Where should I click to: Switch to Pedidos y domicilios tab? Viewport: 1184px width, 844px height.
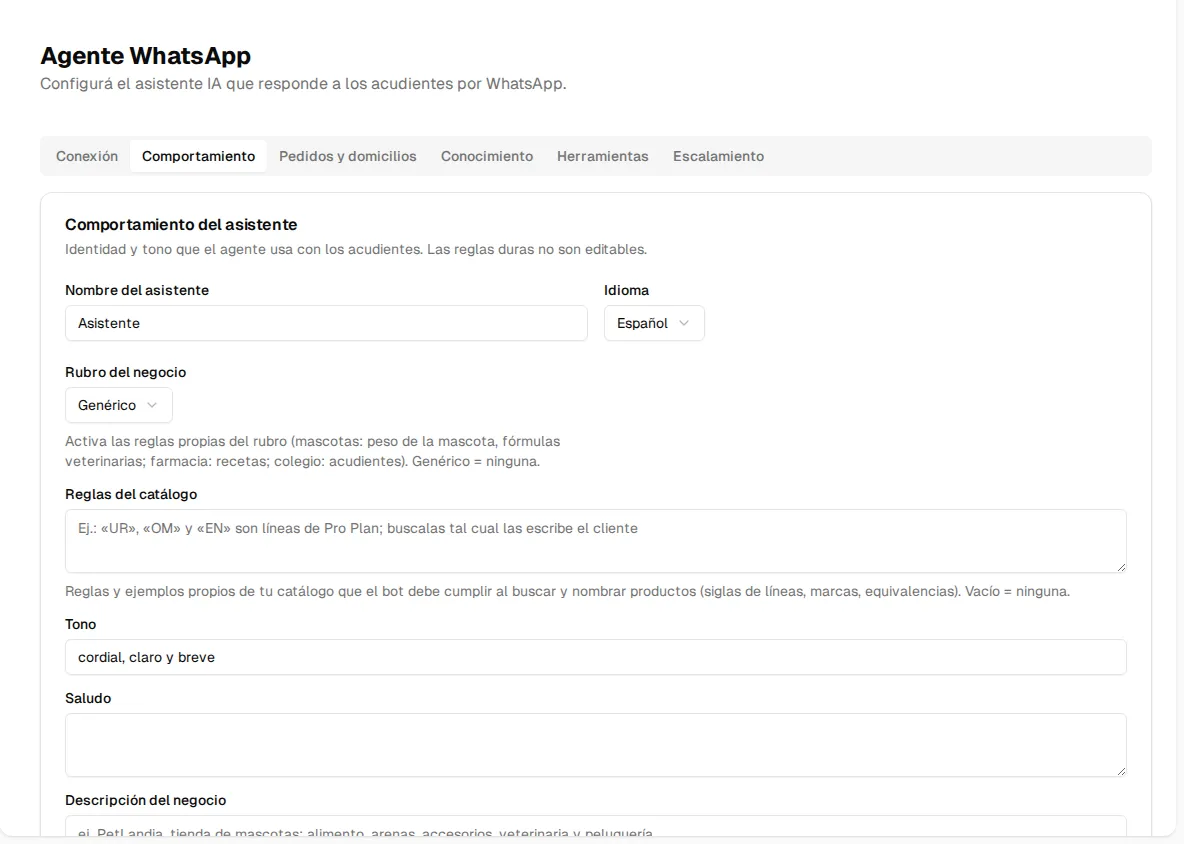(347, 156)
